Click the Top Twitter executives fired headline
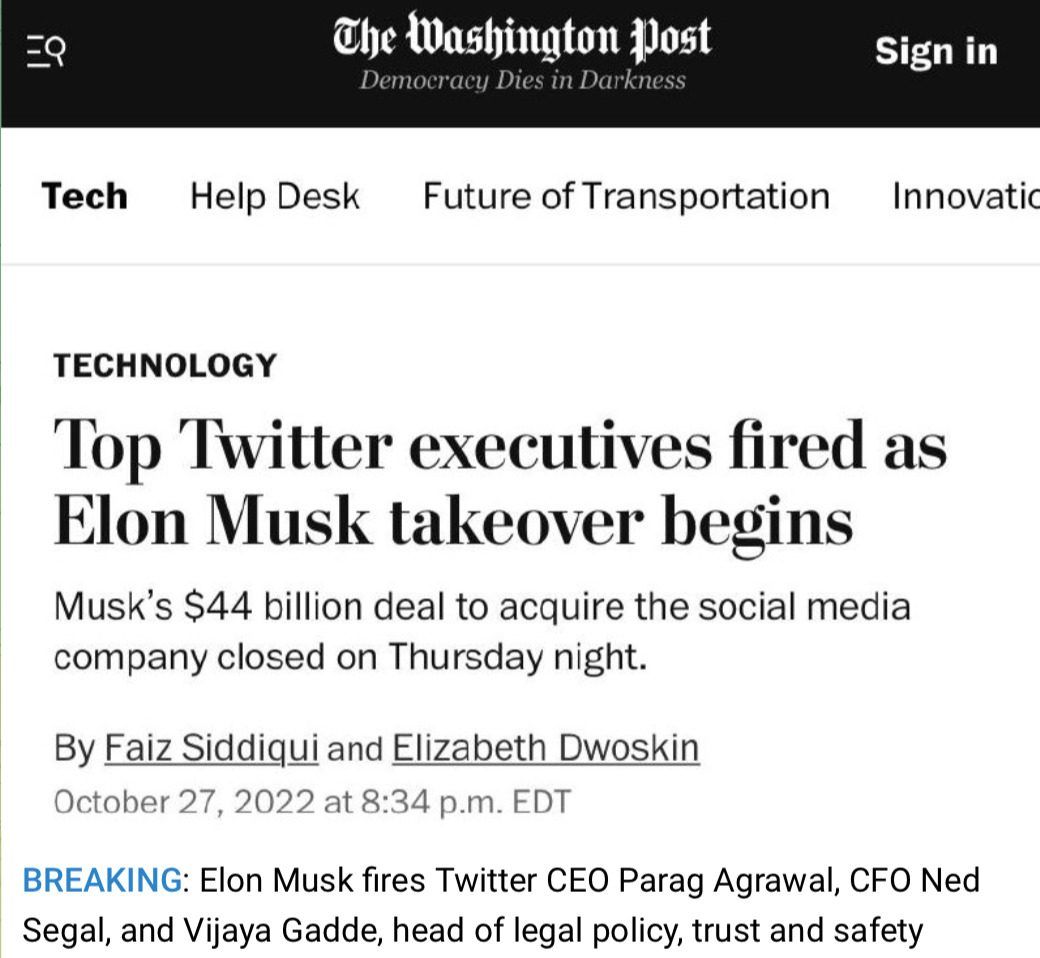The height and width of the screenshot is (958, 1040). pyautogui.click(x=500, y=446)
